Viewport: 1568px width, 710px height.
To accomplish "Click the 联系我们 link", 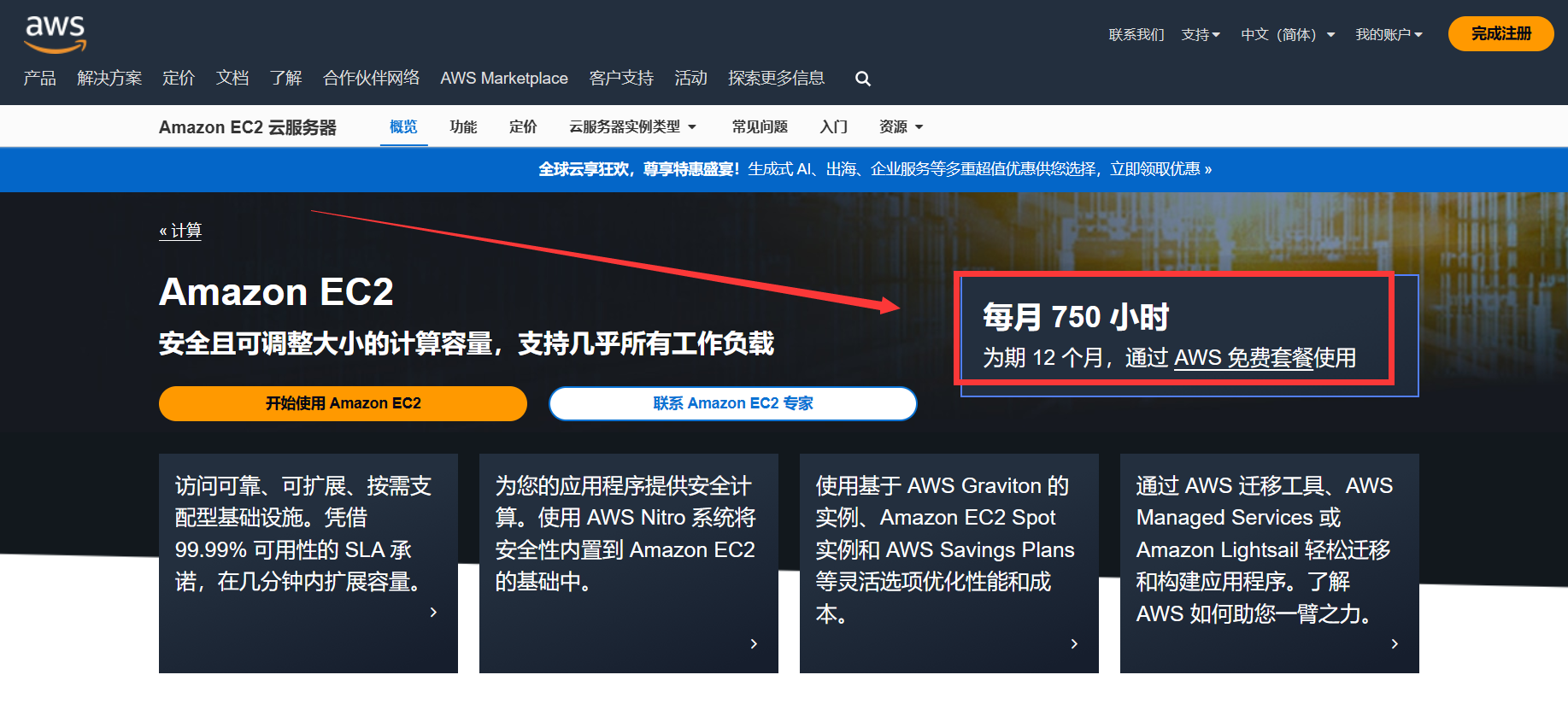I will pyautogui.click(x=1136, y=34).
